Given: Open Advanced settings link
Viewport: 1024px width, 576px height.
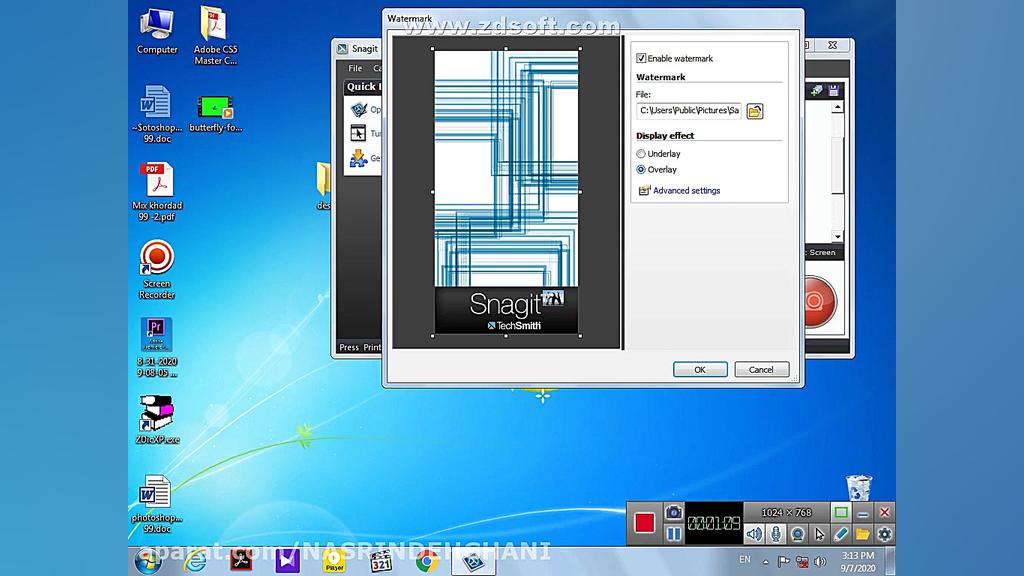Looking at the screenshot, I should (x=686, y=190).
